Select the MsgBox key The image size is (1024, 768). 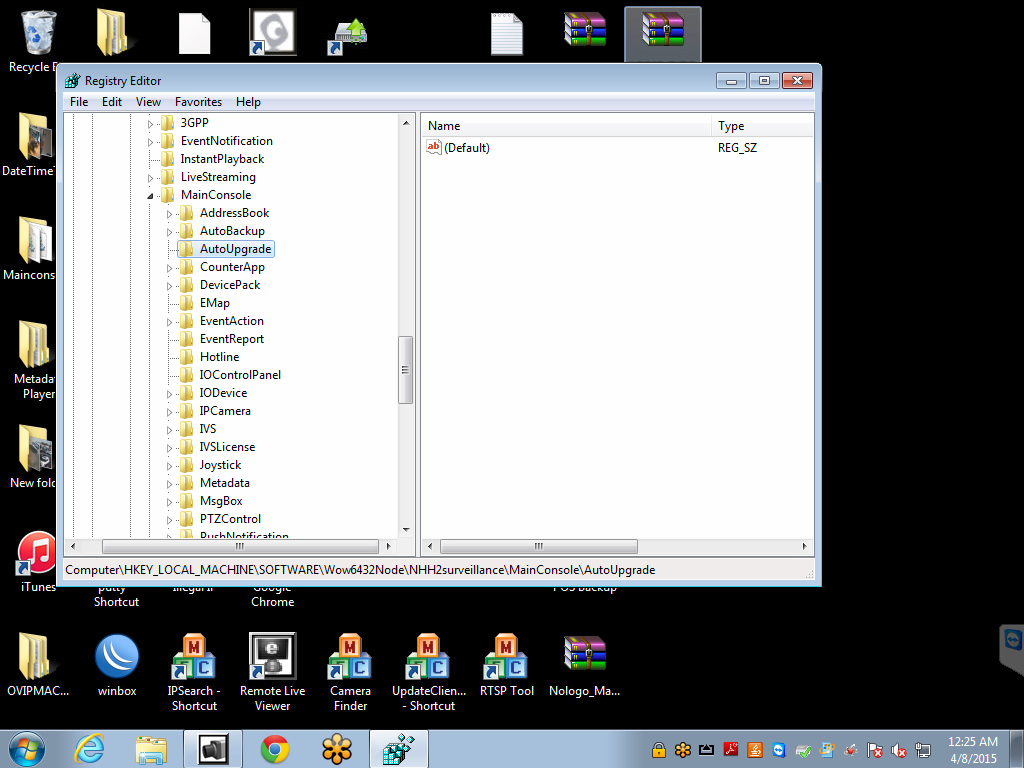[x=221, y=501]
